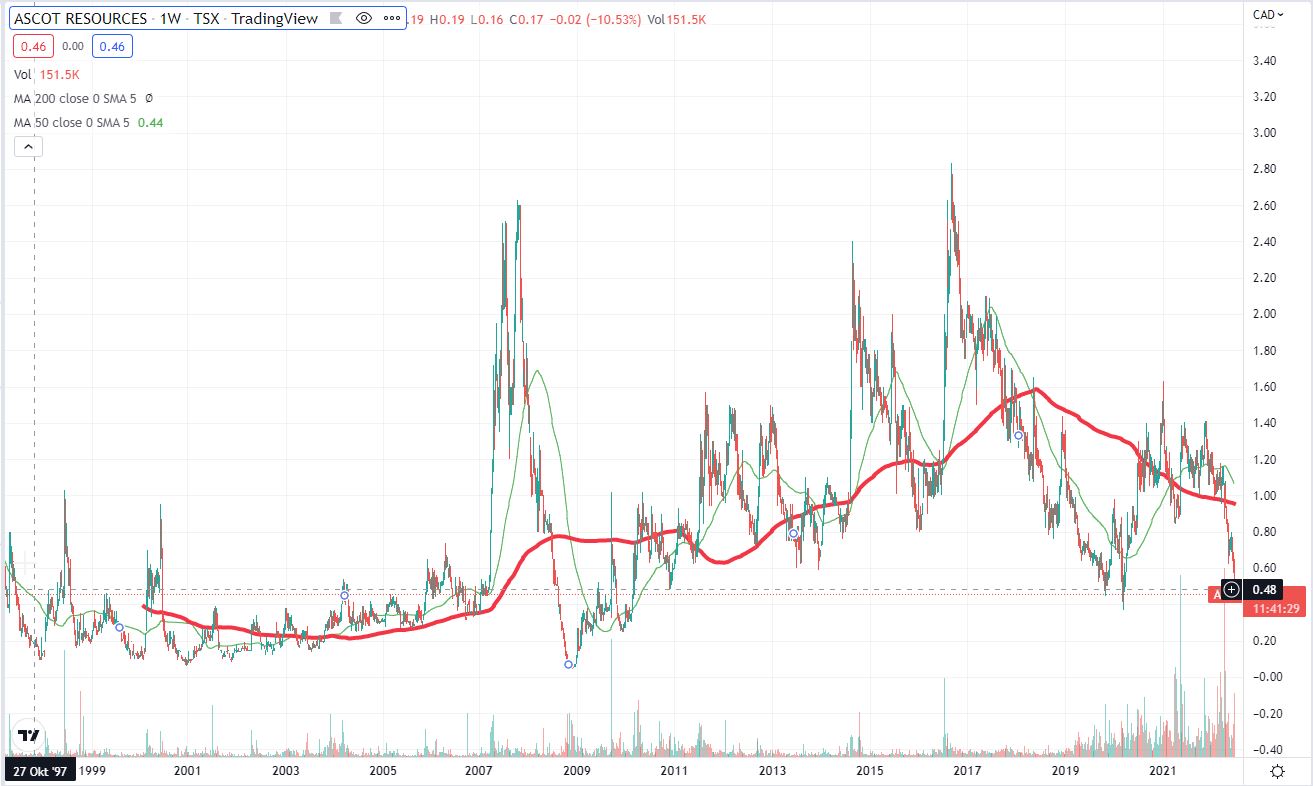Click the 1.00 label on the price axis
Screen dimensions: 1313x786
pyautogui.click(x=1263, y=496)
